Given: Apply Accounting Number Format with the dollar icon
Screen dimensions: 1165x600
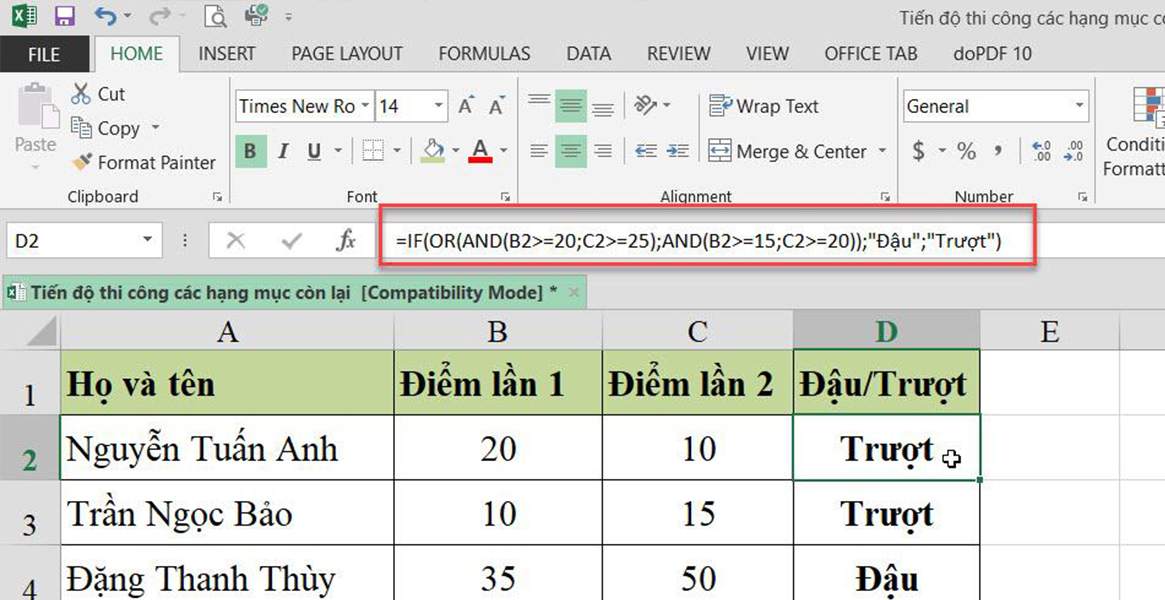Looking at the screenshot, I should point(920,151).
